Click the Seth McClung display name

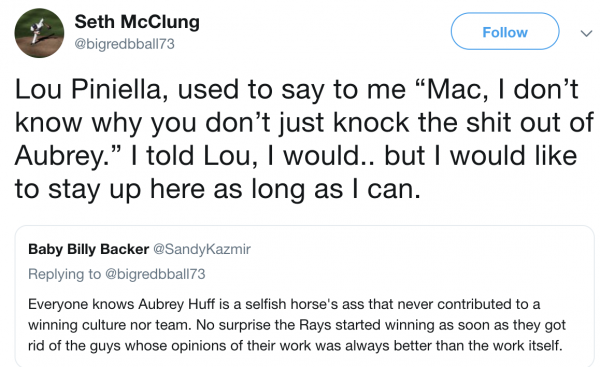click(137, 21)
